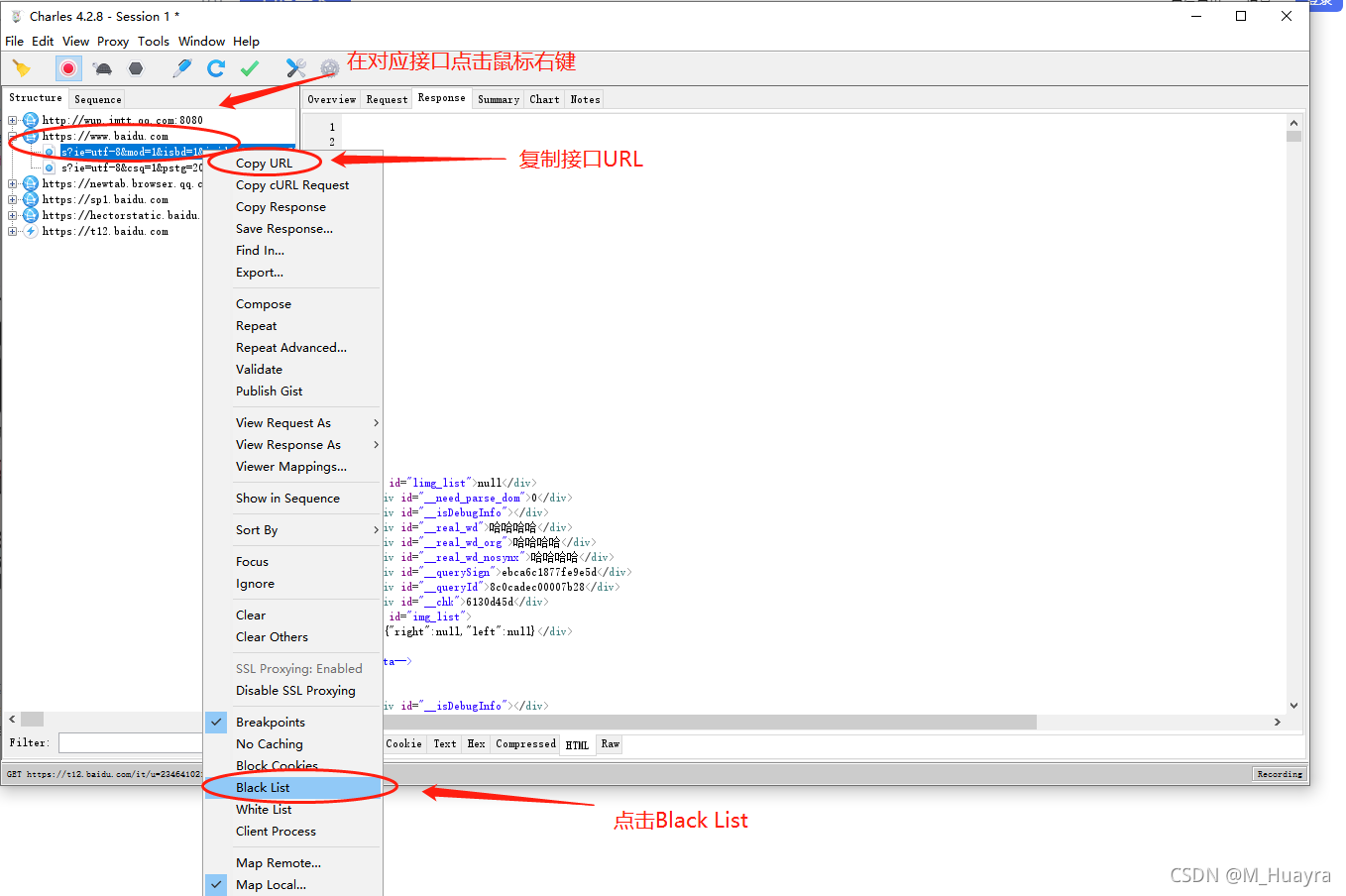Expand the hectorstatic.baidu tree node
This screenshot has width=1346, height=896.
tap(12, 216)
